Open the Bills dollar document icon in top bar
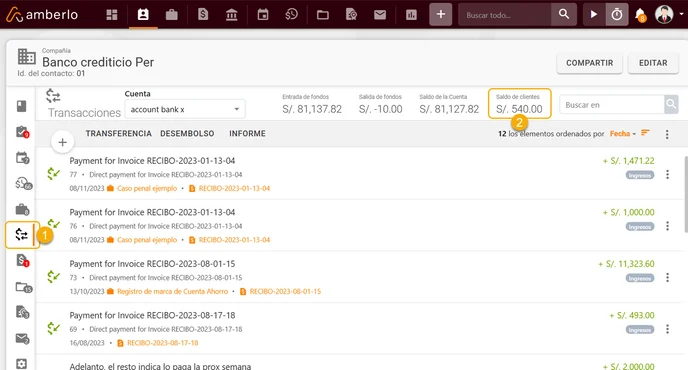The width and height of the screenshot is (688, 370). [203, 15]
